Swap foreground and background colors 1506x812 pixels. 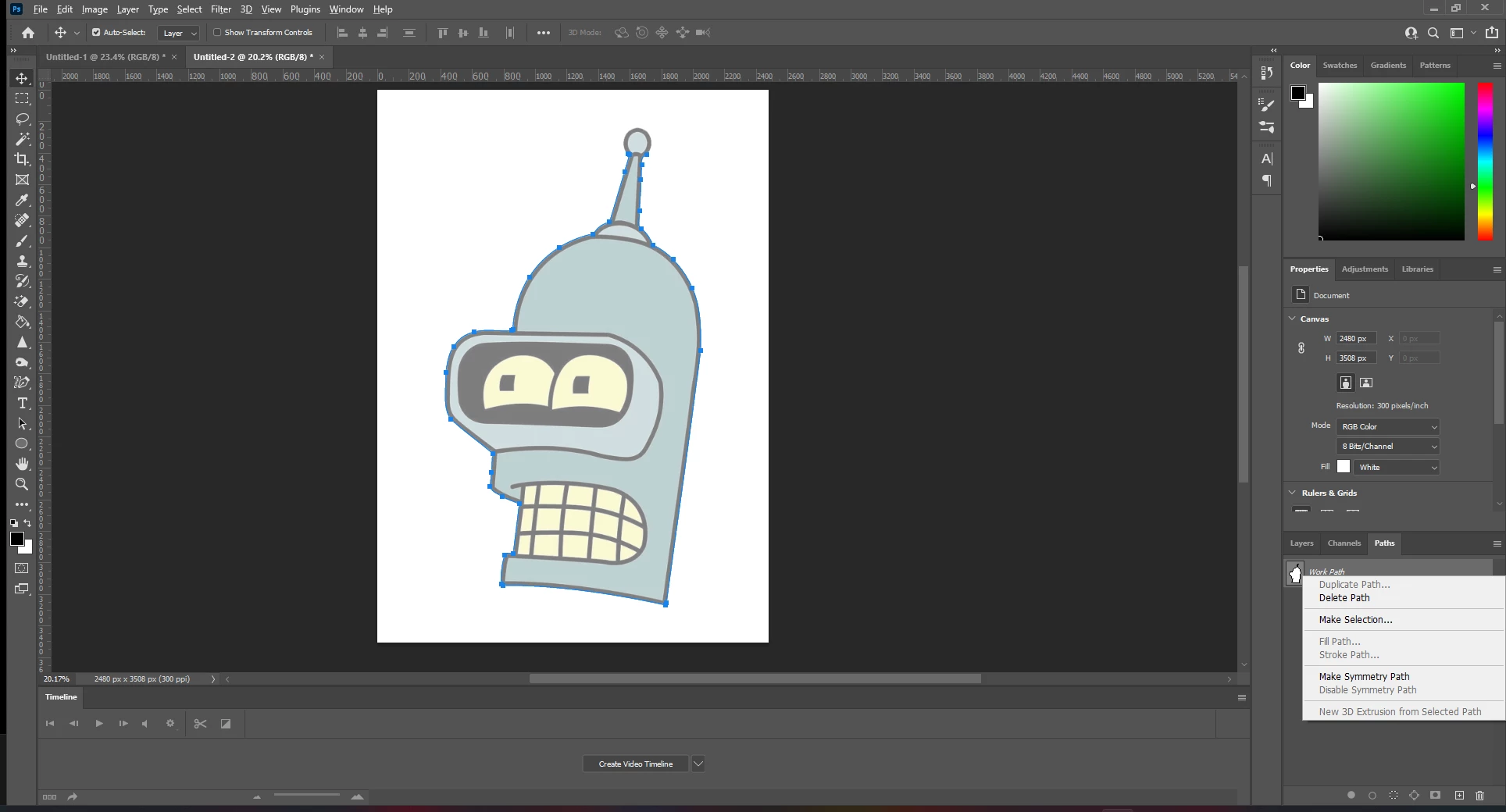[x=28, y=523]
